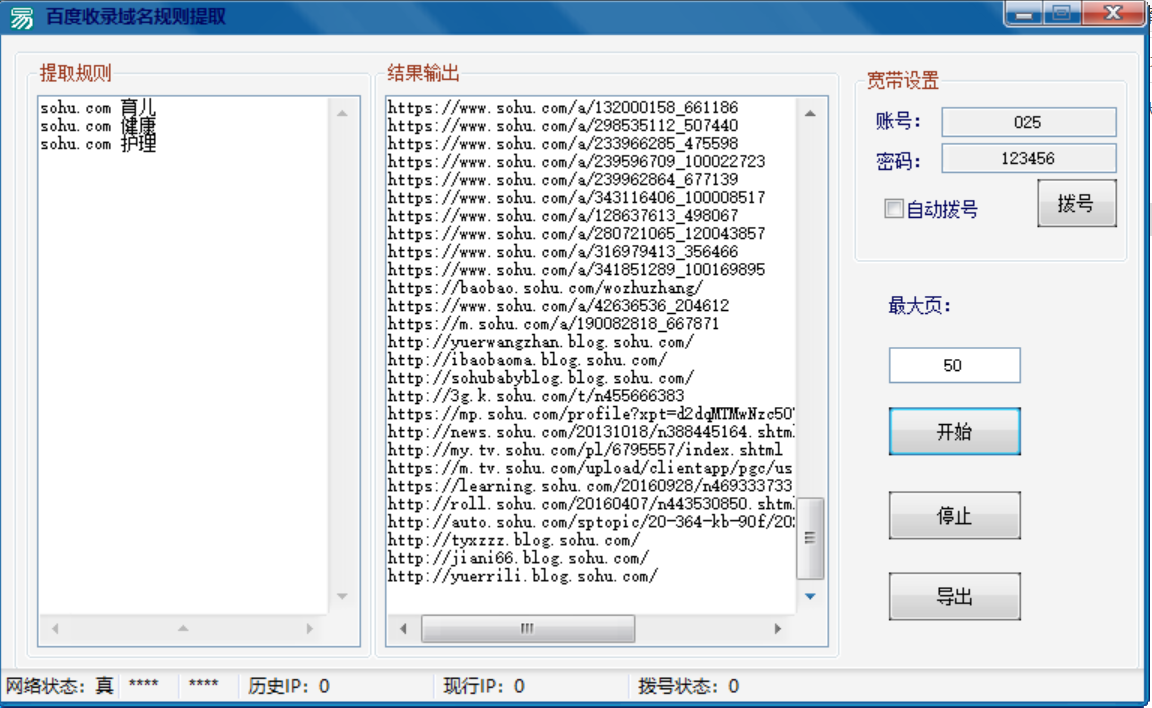
Task: Click the m.tv.sohu.com/upload/clientapp result line
Action: [590, 468]
